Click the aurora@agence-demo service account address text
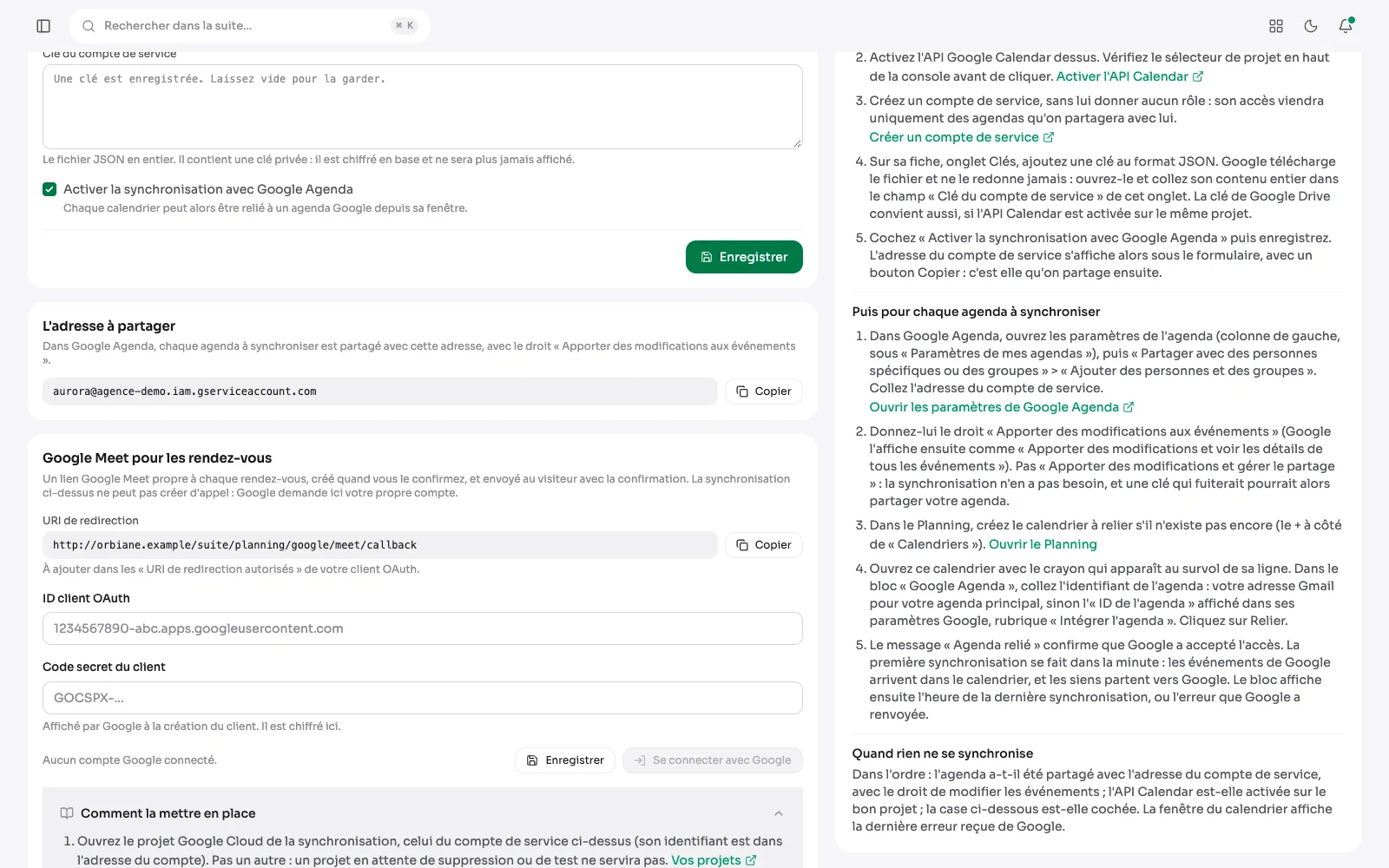The width and height of the screenshot is (1389, 868). coord(185,391)
